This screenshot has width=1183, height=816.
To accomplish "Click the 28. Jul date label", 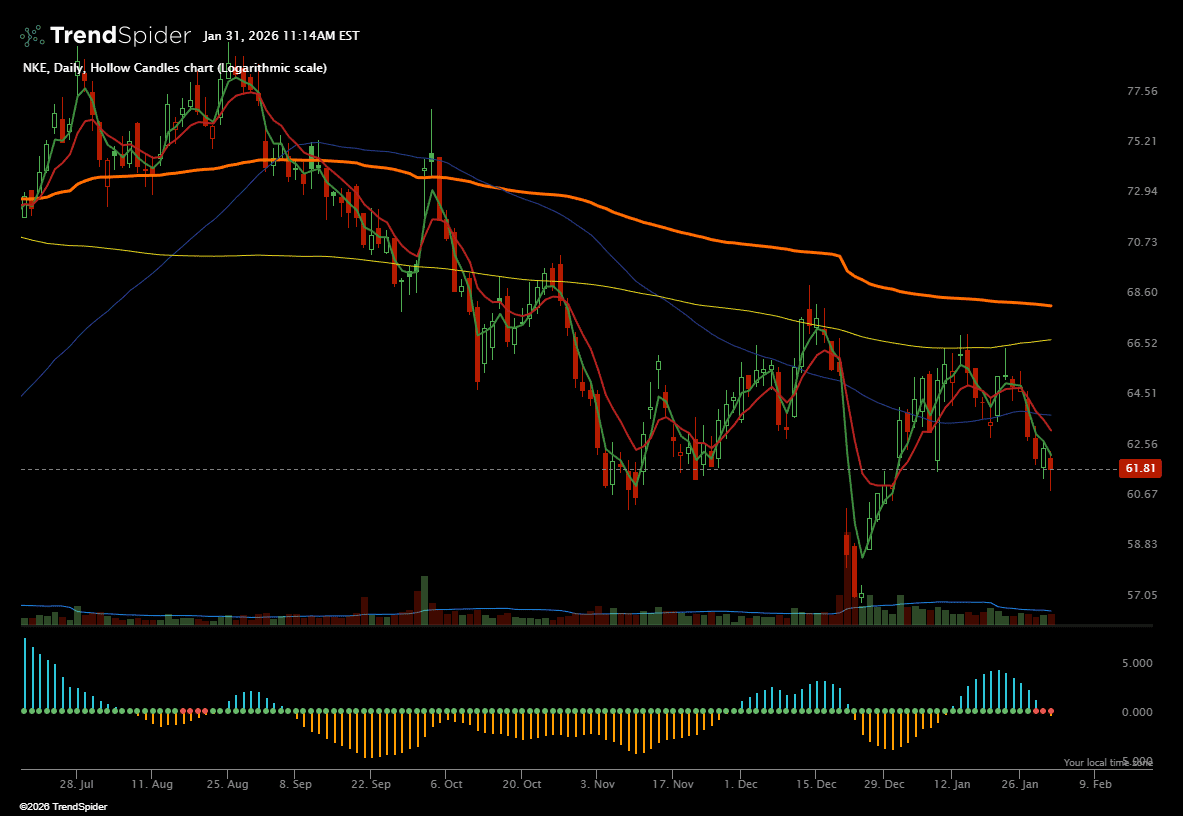I will 77,785.
